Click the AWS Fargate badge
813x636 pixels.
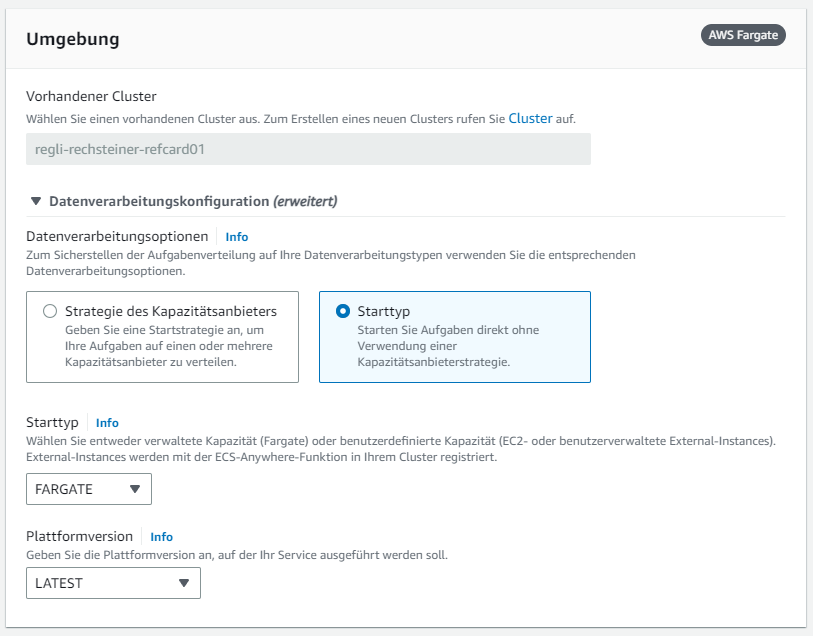click(x=743, y=35)
